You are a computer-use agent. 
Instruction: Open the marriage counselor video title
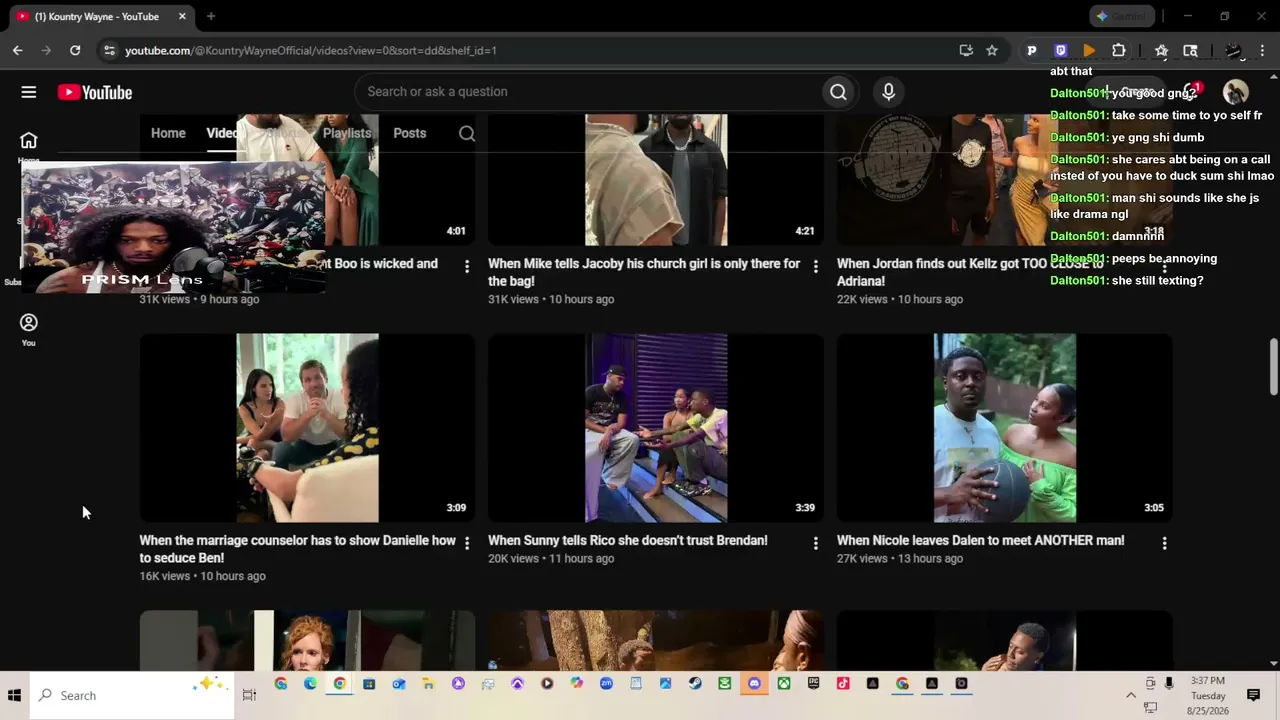click(x=298, y=549)
